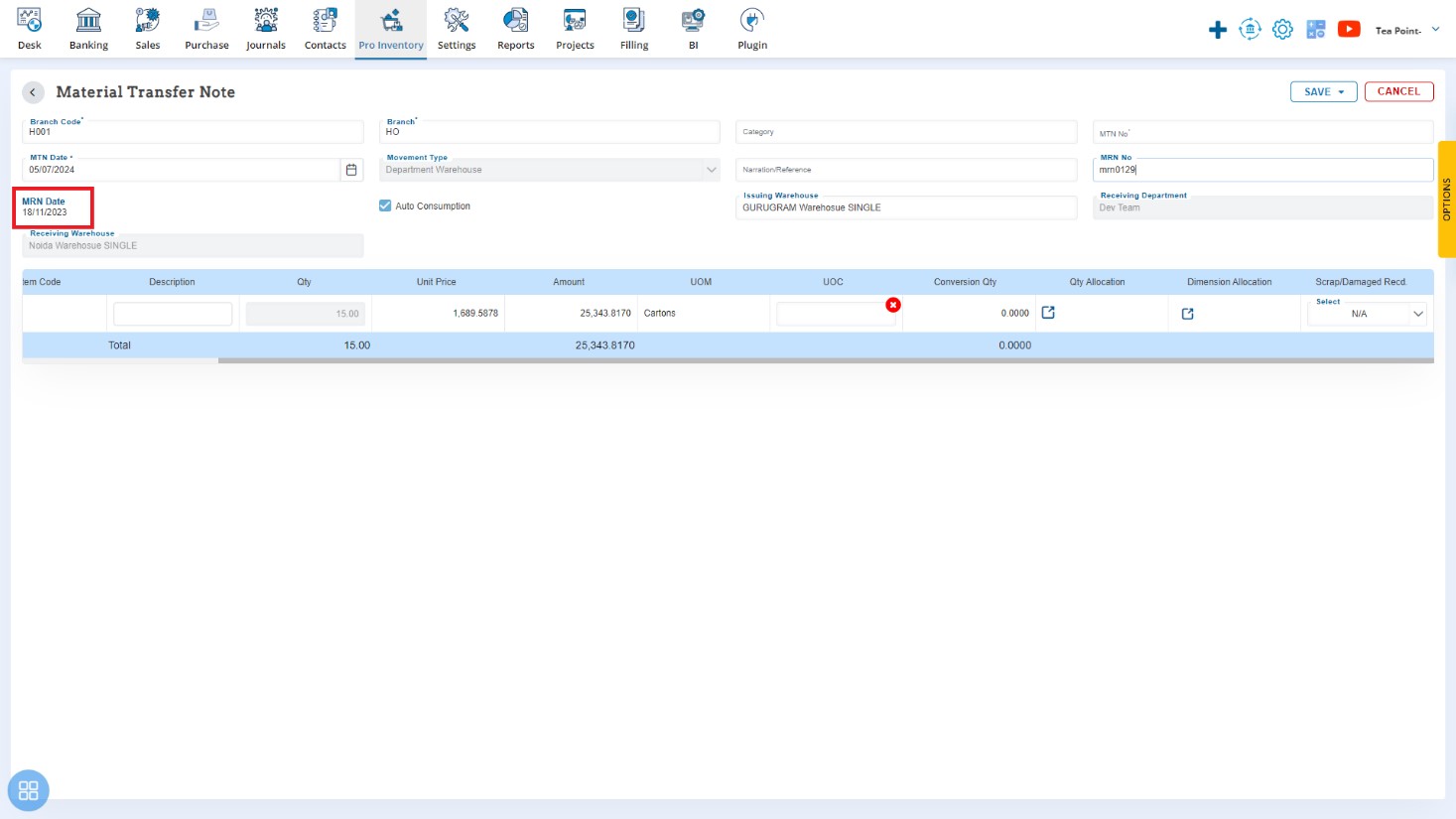Image resolution: width=1456 pixels, height=819 pixels.
Task: Expand the Scrap/Damaged Recd. N/A dropdown
Action: tap(1368, 314)
